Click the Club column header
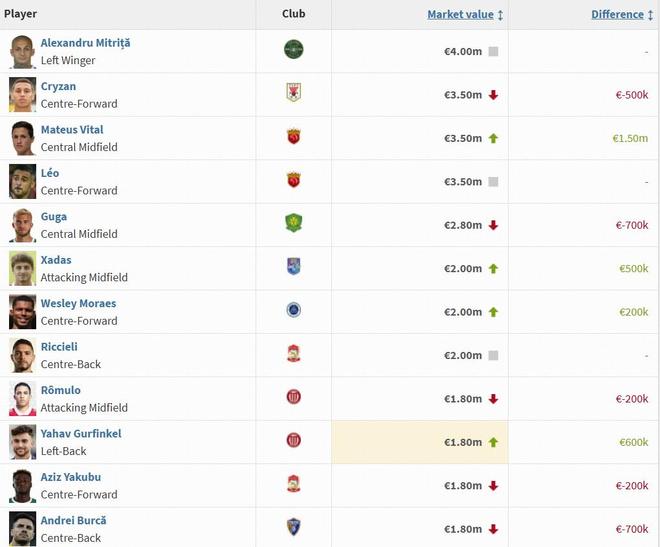The image size is (660, 547). (293, 14)
